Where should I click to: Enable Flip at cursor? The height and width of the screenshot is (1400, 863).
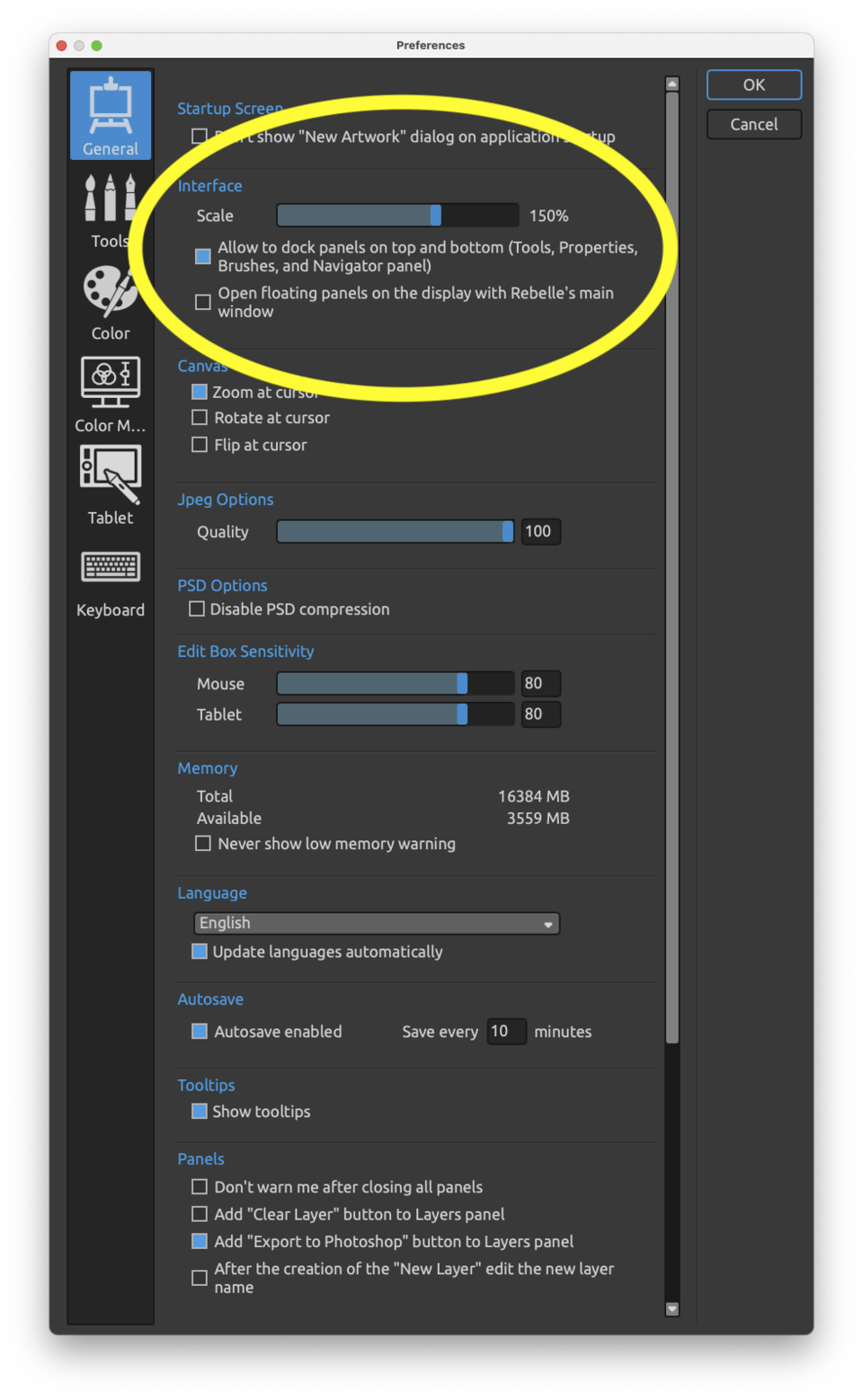point(199,444)
